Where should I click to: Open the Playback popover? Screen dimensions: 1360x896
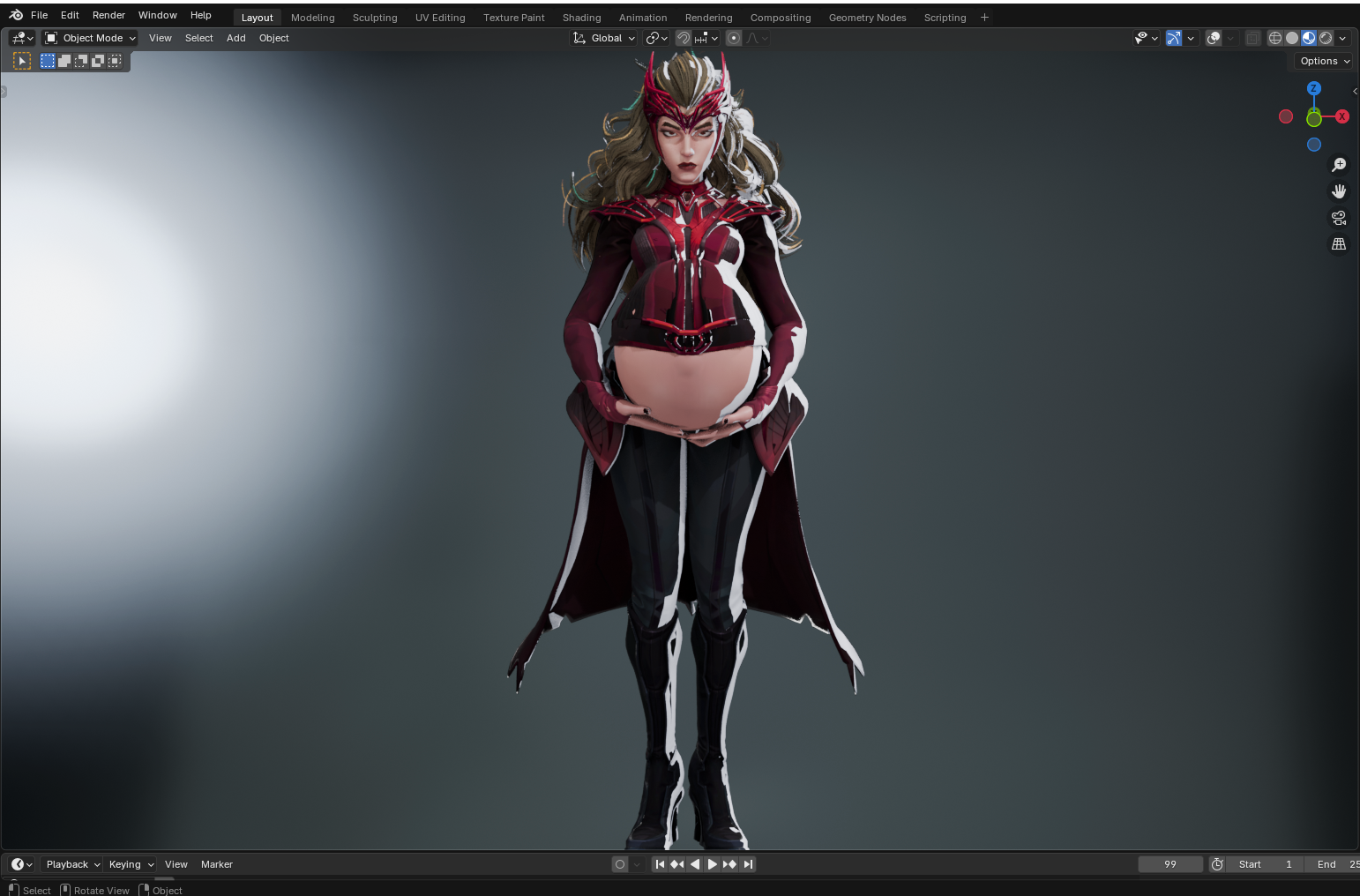point(72,864)
